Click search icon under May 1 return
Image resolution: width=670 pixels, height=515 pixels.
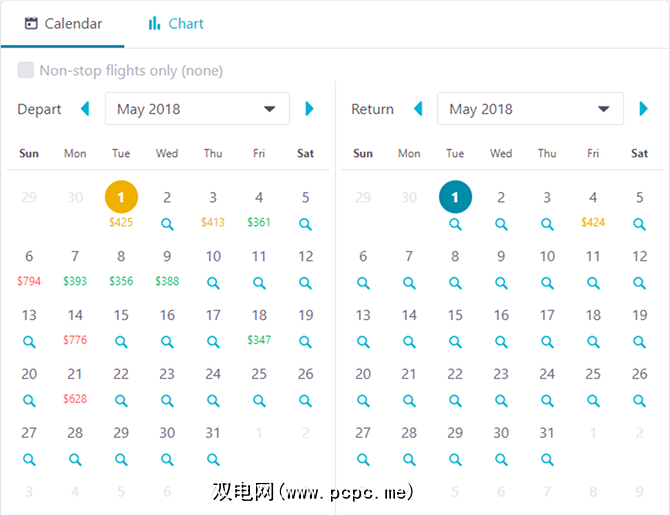[x=455, y=225]
